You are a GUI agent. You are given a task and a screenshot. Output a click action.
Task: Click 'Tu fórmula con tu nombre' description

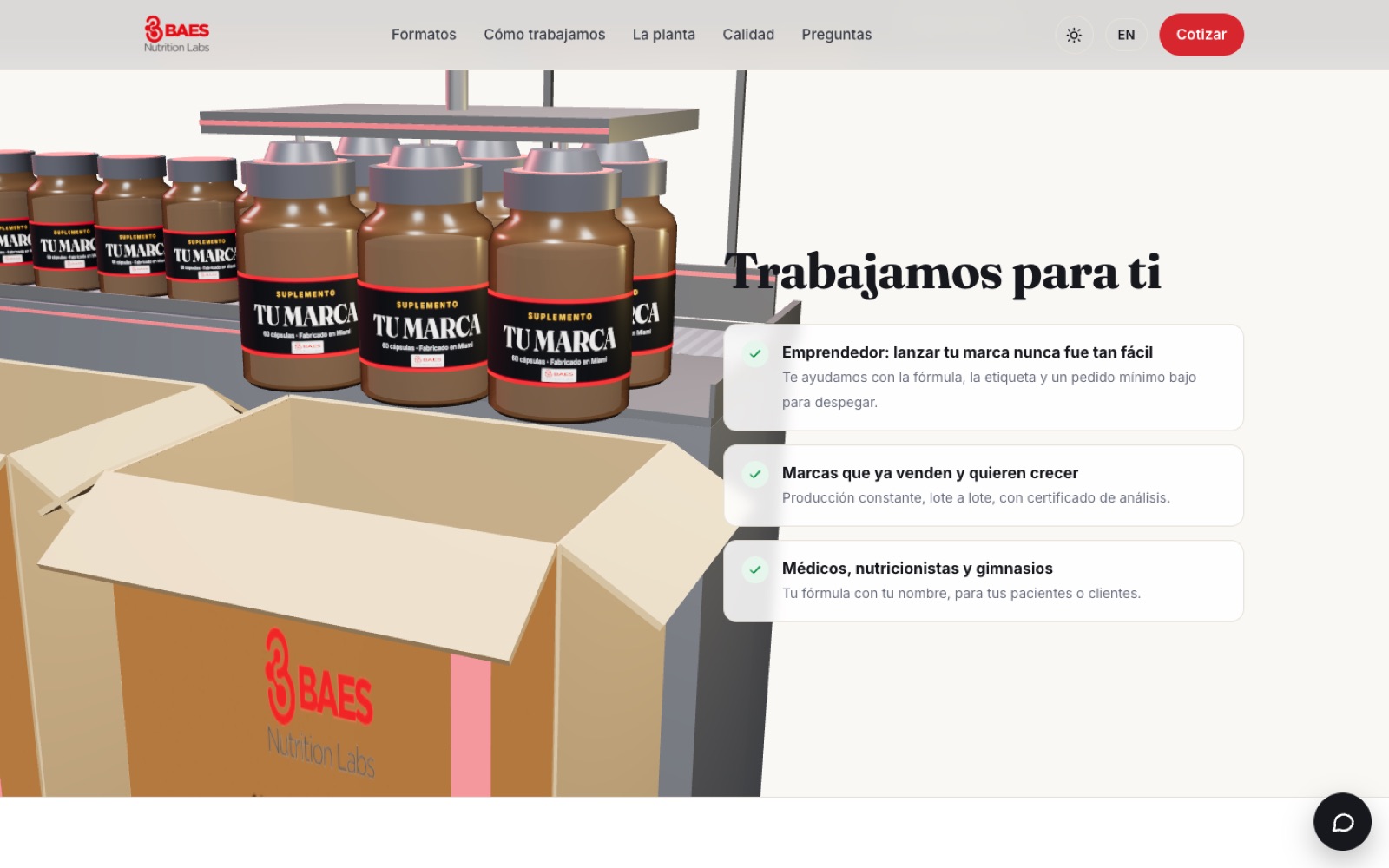[961, 594]
